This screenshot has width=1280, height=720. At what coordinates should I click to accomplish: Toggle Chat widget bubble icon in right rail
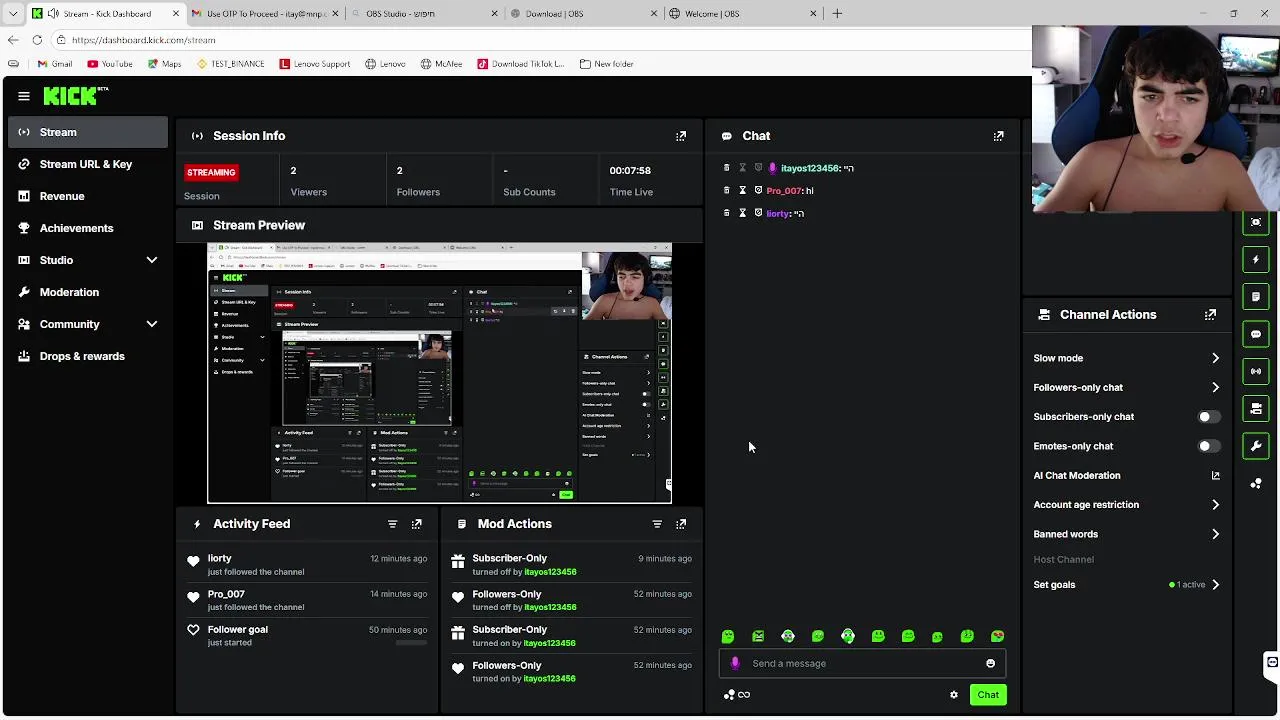coord(1256,334)
